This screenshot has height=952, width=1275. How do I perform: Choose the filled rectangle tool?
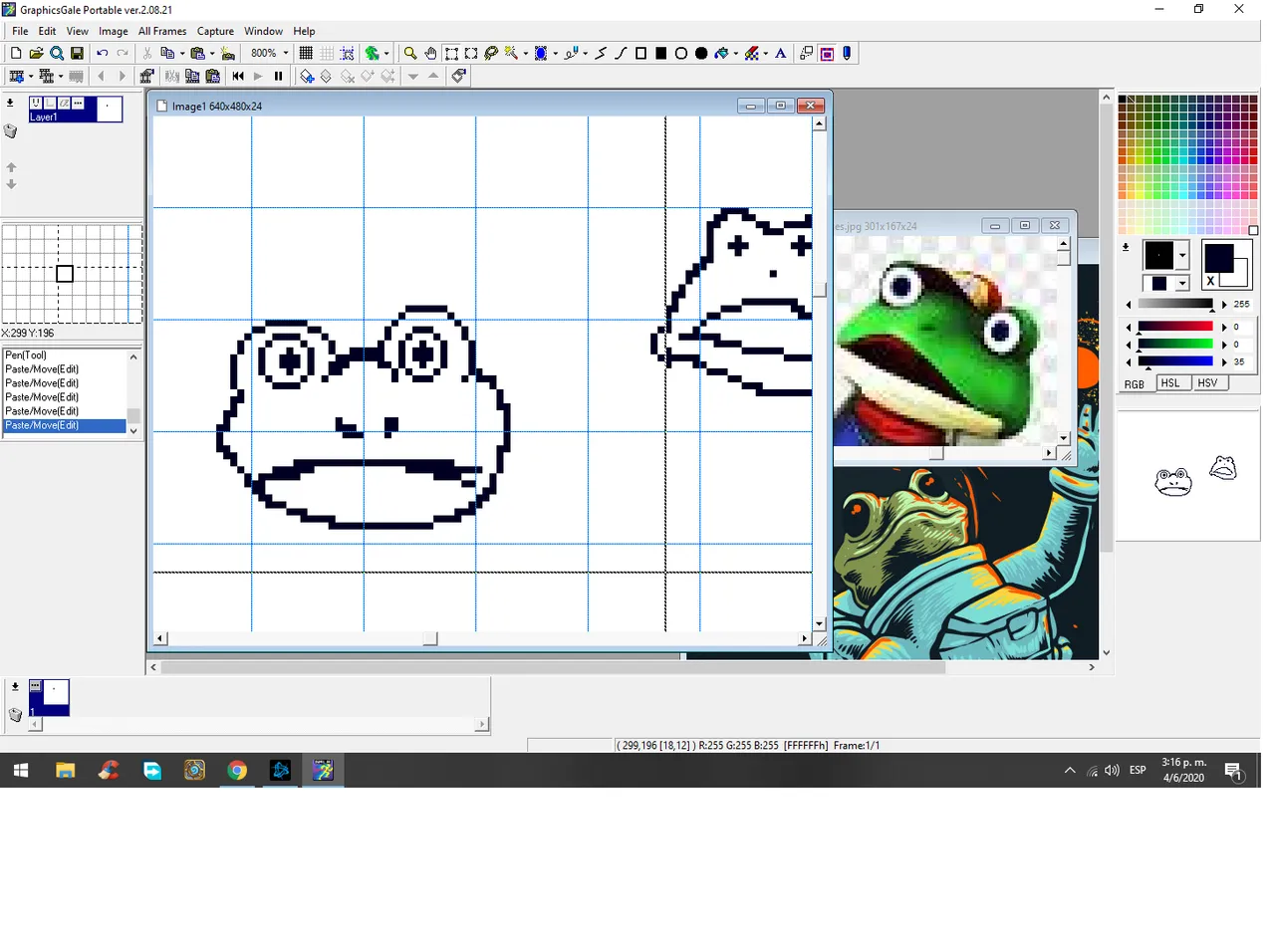660,54
